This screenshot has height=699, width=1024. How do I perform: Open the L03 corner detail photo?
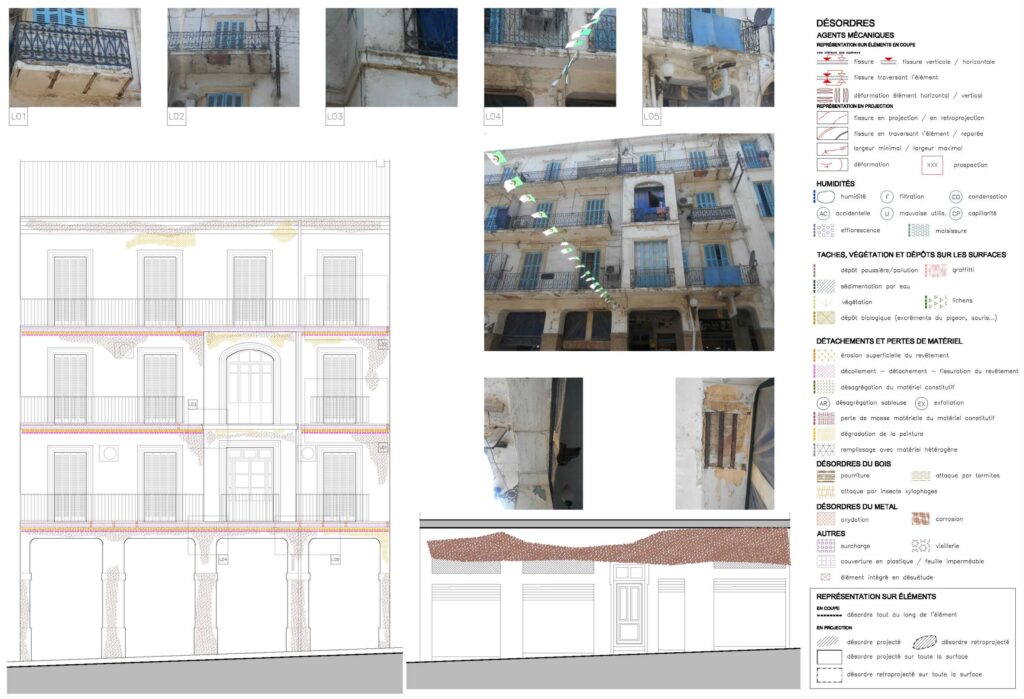[391, 58]
